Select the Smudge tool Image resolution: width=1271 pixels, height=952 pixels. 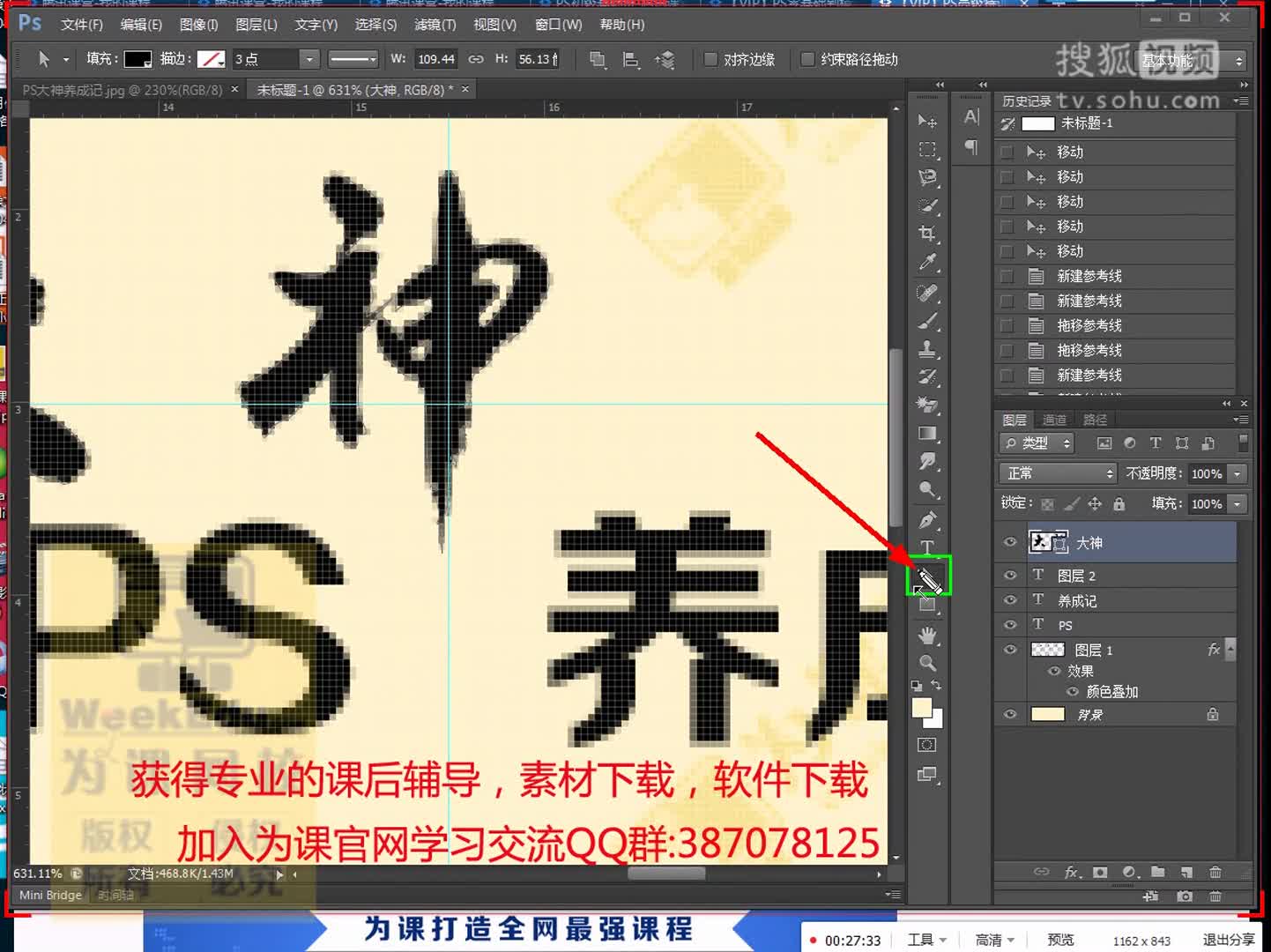click(927, 461)
